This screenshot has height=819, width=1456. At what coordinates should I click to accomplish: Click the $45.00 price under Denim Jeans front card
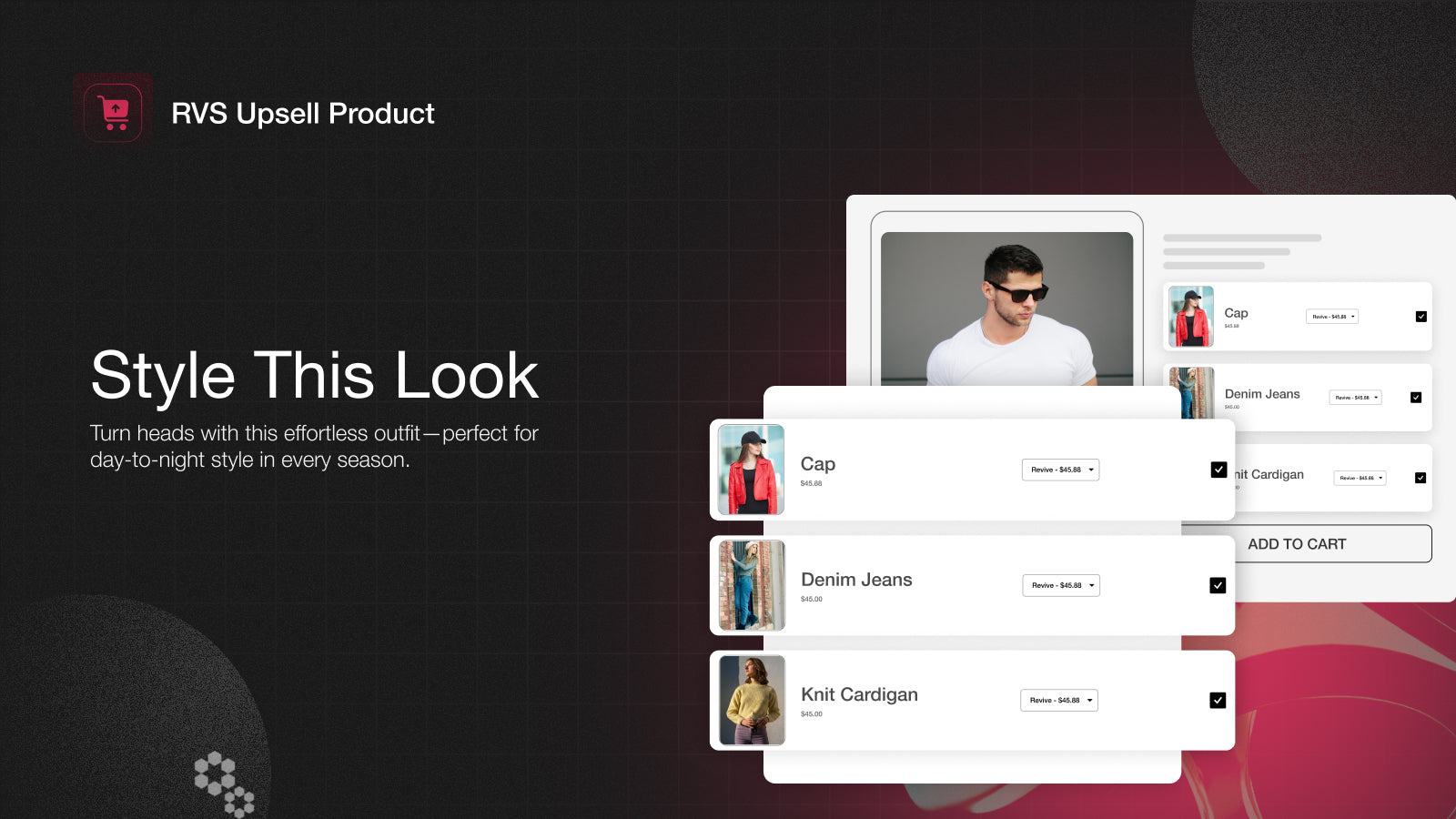812,599
